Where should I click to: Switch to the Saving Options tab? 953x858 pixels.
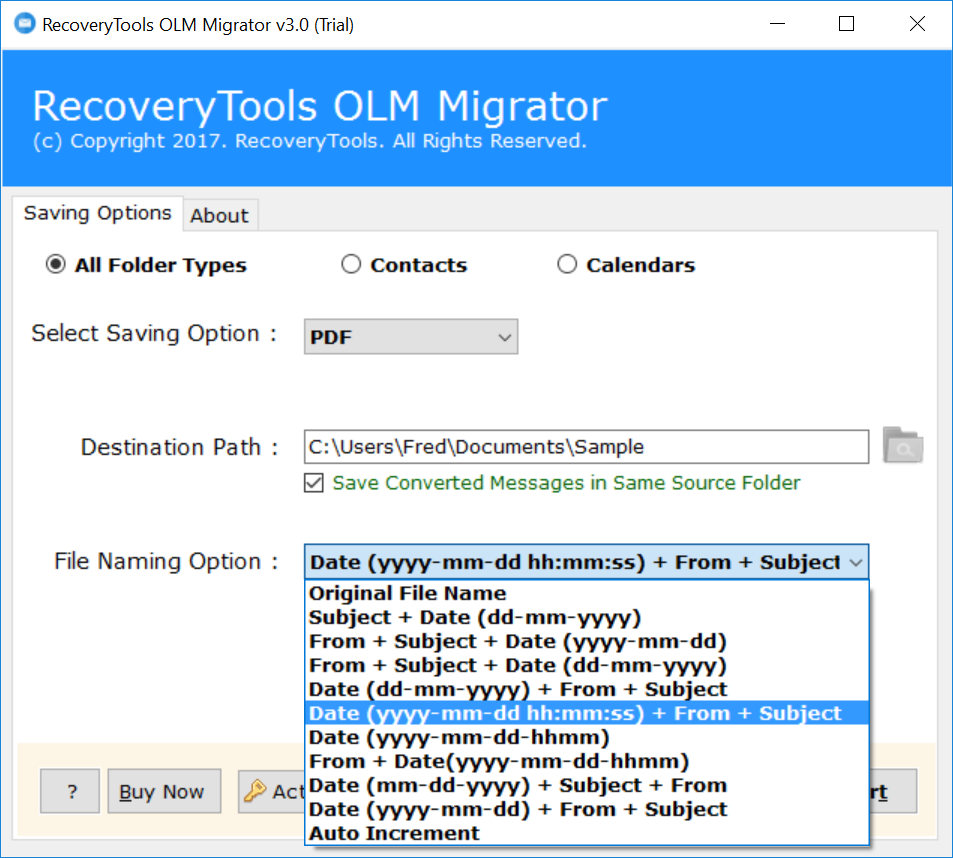pyautogui.click(x=98, y=213)
